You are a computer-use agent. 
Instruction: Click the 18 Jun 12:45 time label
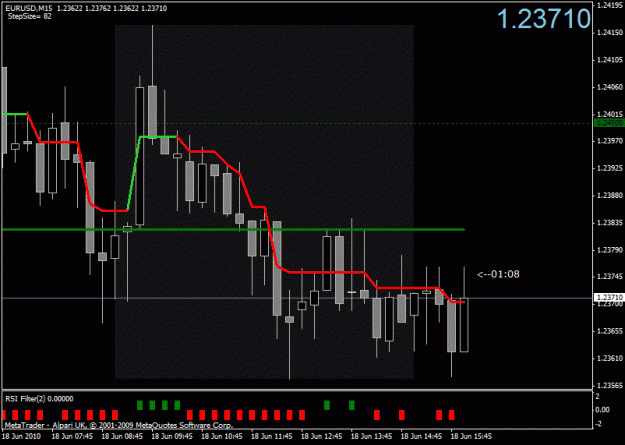click(x=321, y=436)
